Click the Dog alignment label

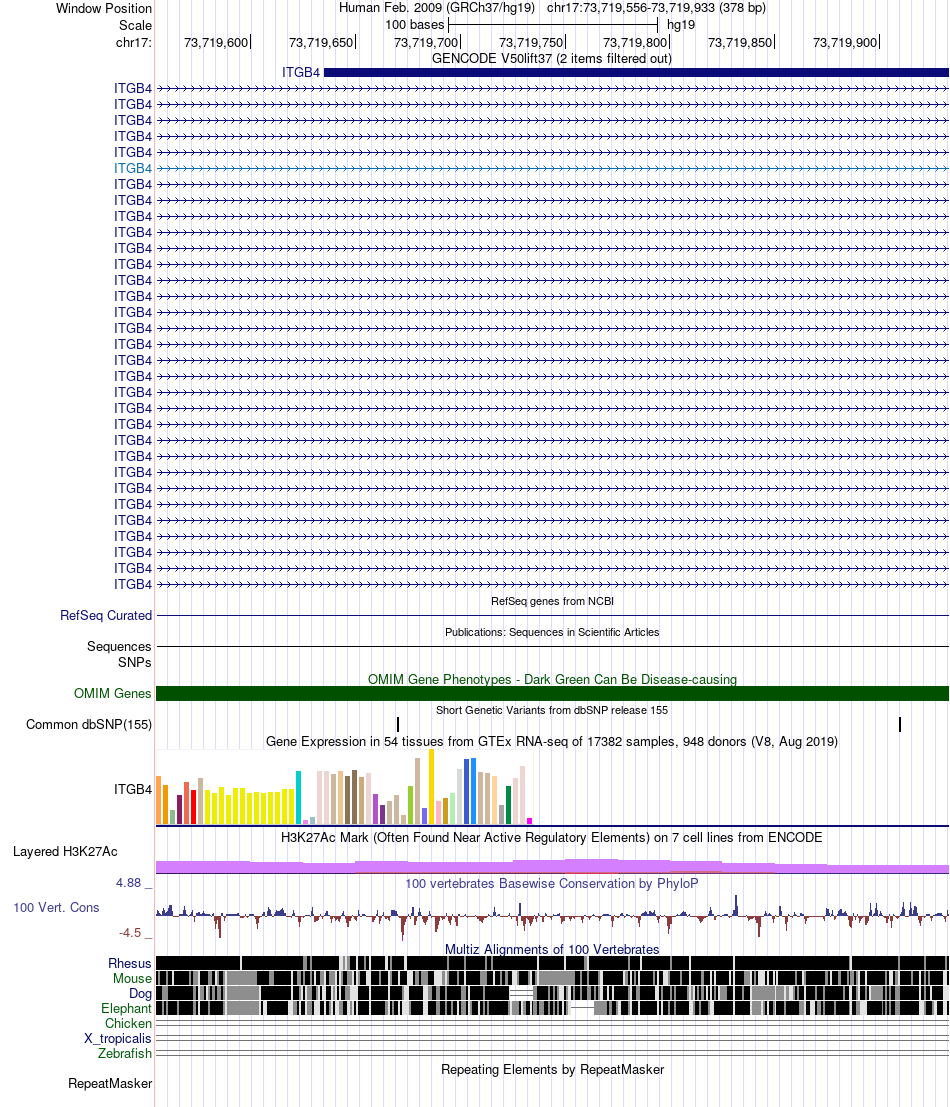tap(140, 993)
